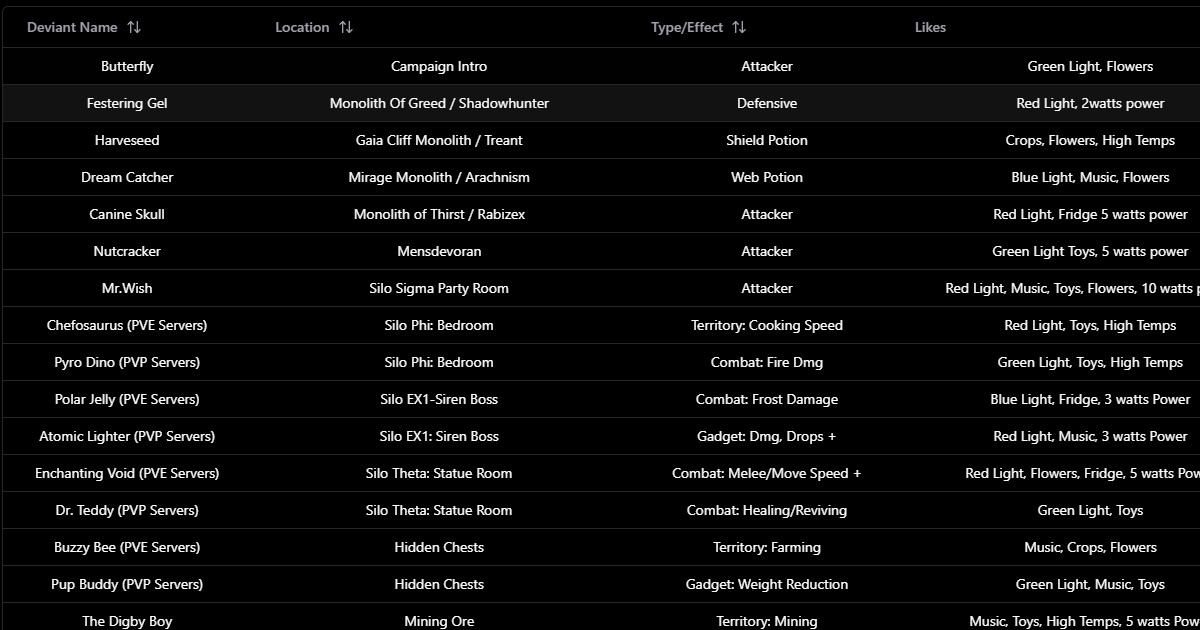1200x630 pixels.
Task: Click the Likes column header
Action: (x=930, y=28)
